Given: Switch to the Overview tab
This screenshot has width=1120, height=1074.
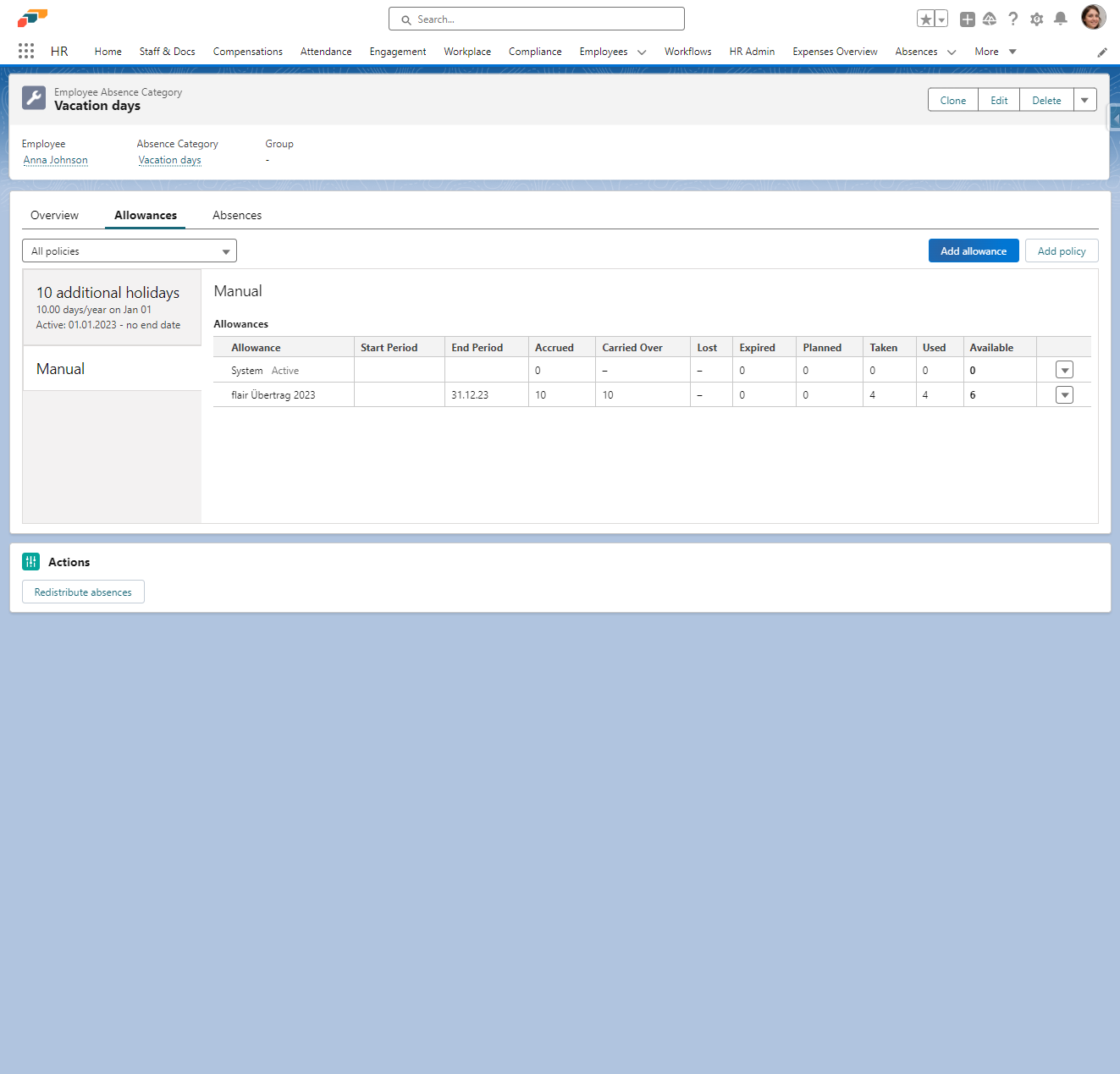Looking at the screenshot, I should pyautogui.click(x=54, y=215).
